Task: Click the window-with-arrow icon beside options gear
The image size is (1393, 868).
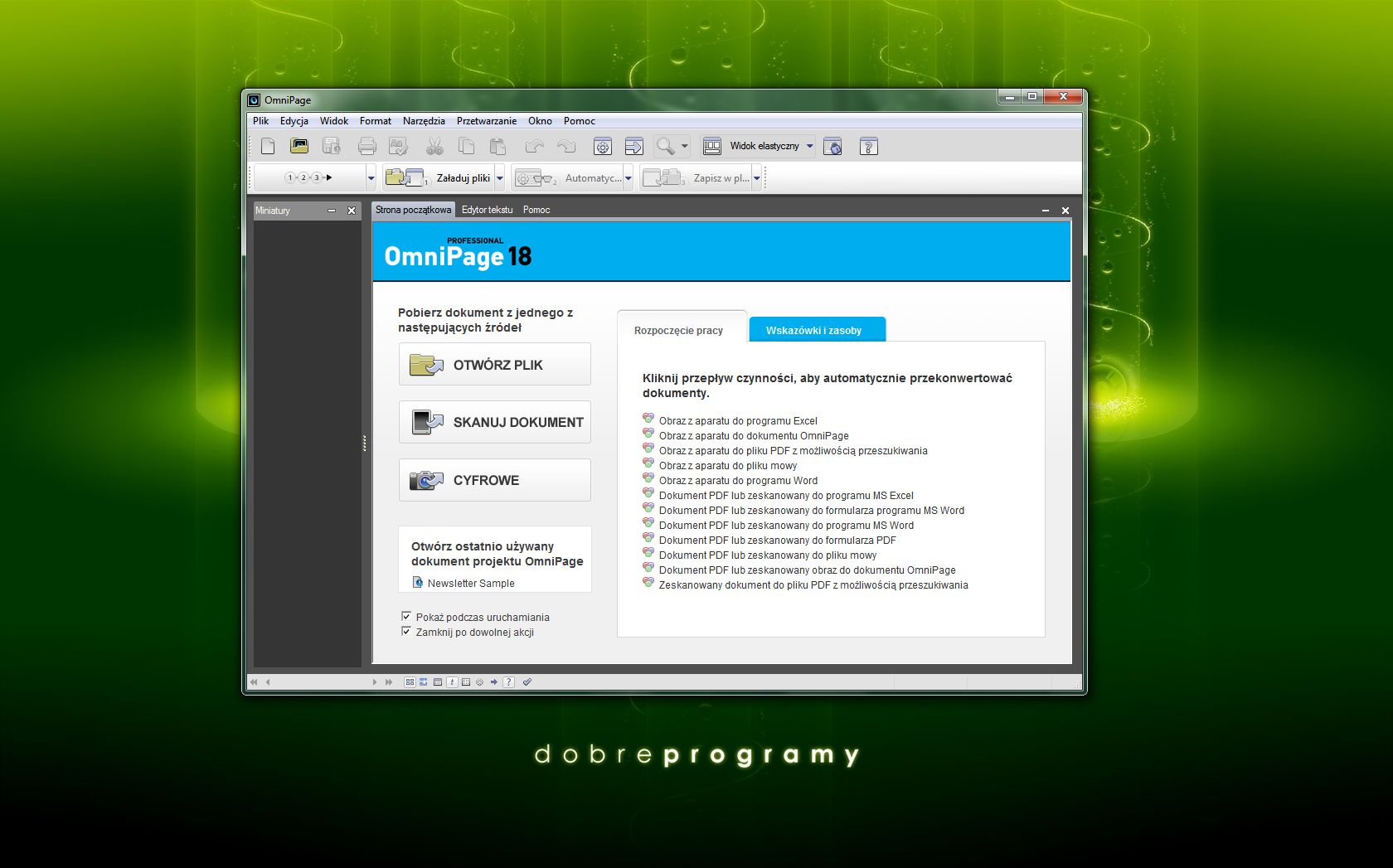Action: pyautogui.click(x=634, y=147)
